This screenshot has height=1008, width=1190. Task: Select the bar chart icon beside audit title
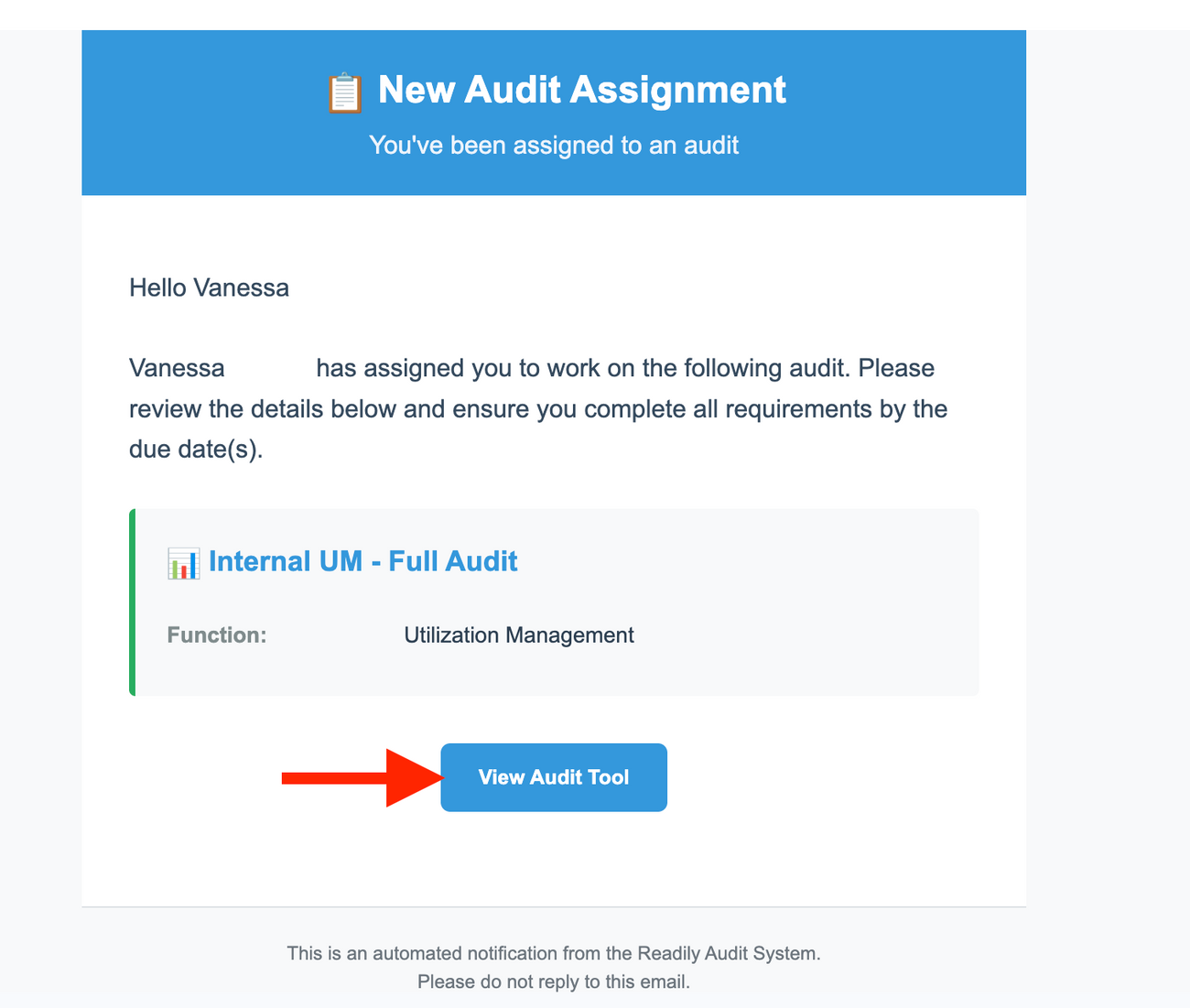pos(183,561)
